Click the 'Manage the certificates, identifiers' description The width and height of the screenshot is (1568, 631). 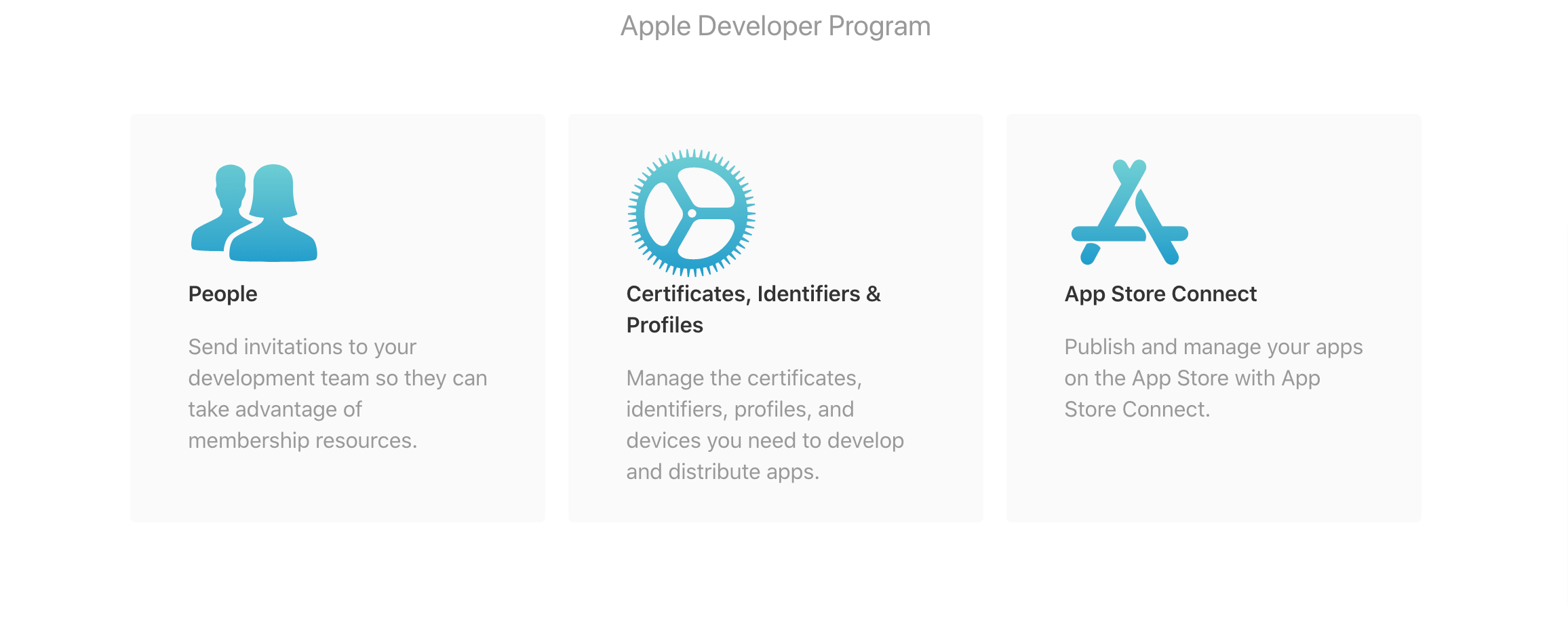tap(765, 425)
